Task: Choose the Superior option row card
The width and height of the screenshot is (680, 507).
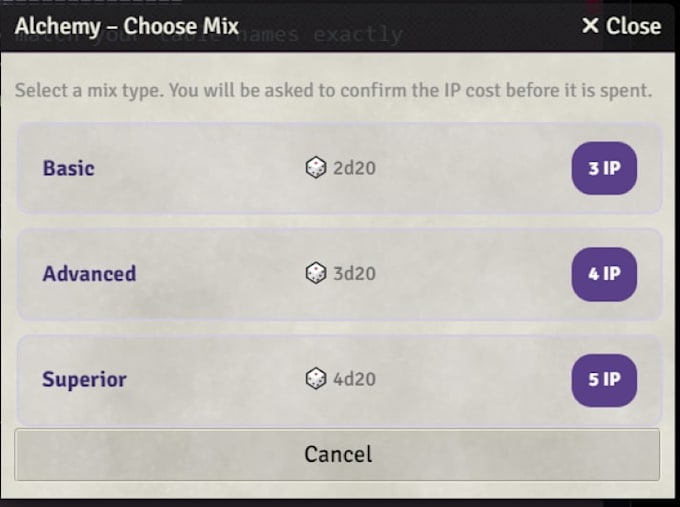Action: (340, 380)
